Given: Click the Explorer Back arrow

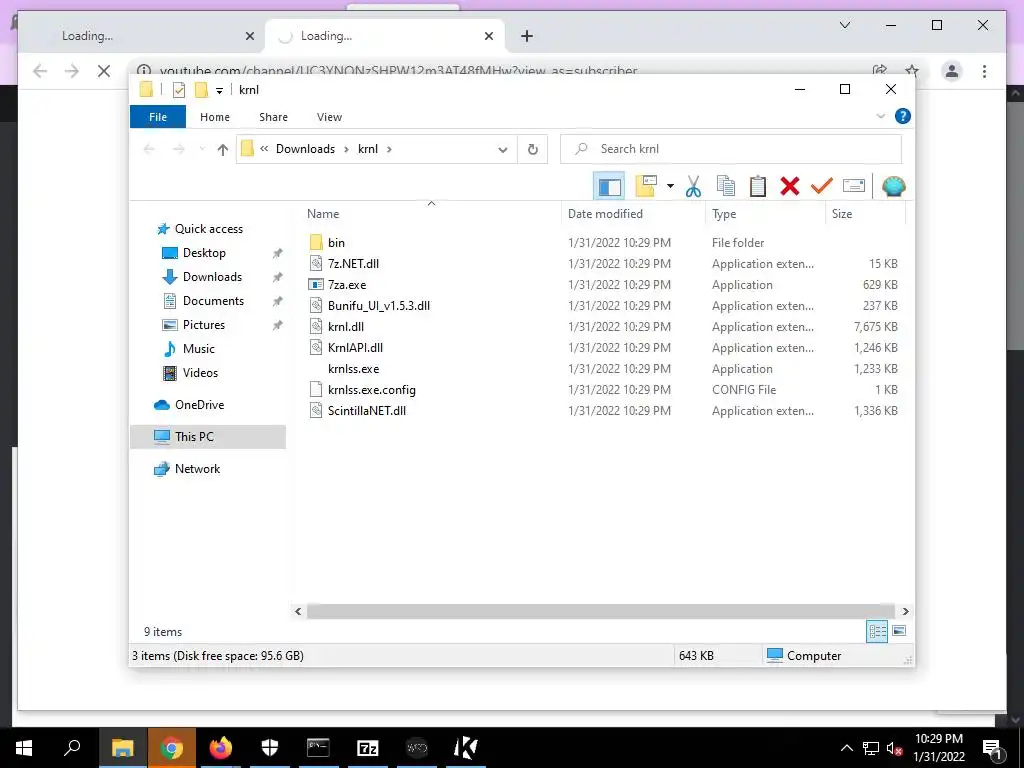Looking at the screenshot, I should [149, 150].
